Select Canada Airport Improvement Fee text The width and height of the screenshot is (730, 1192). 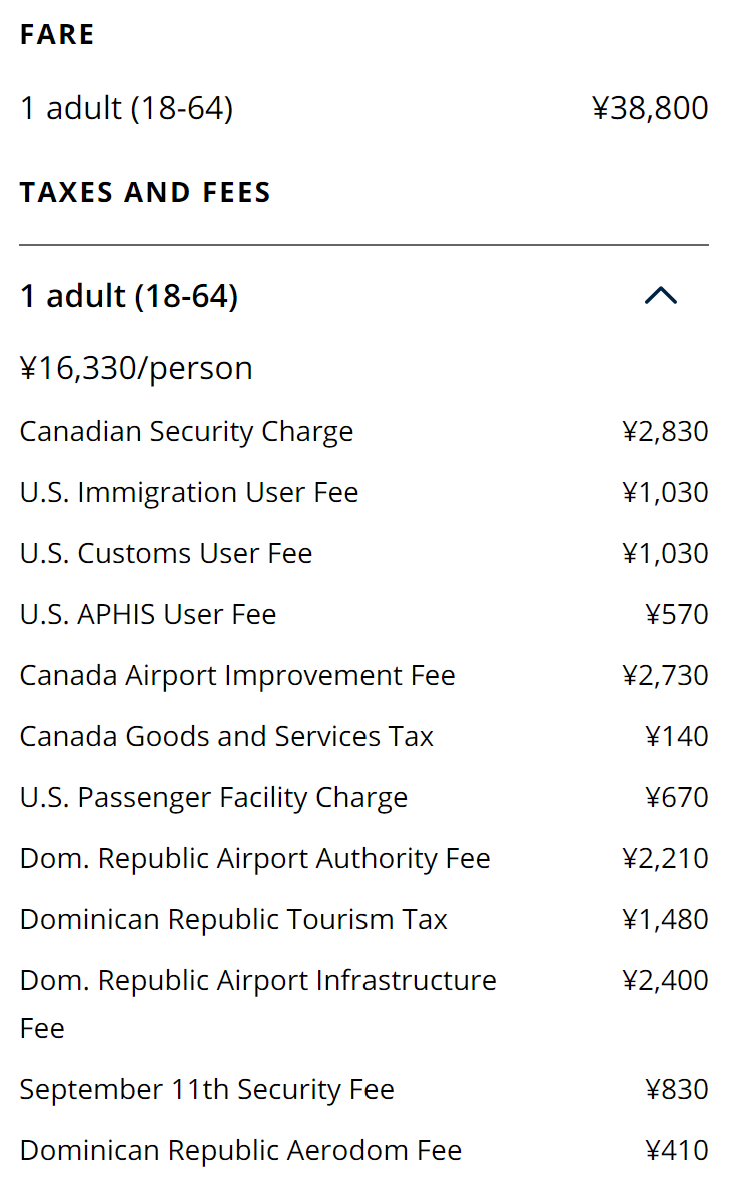[x=237, y=676]
